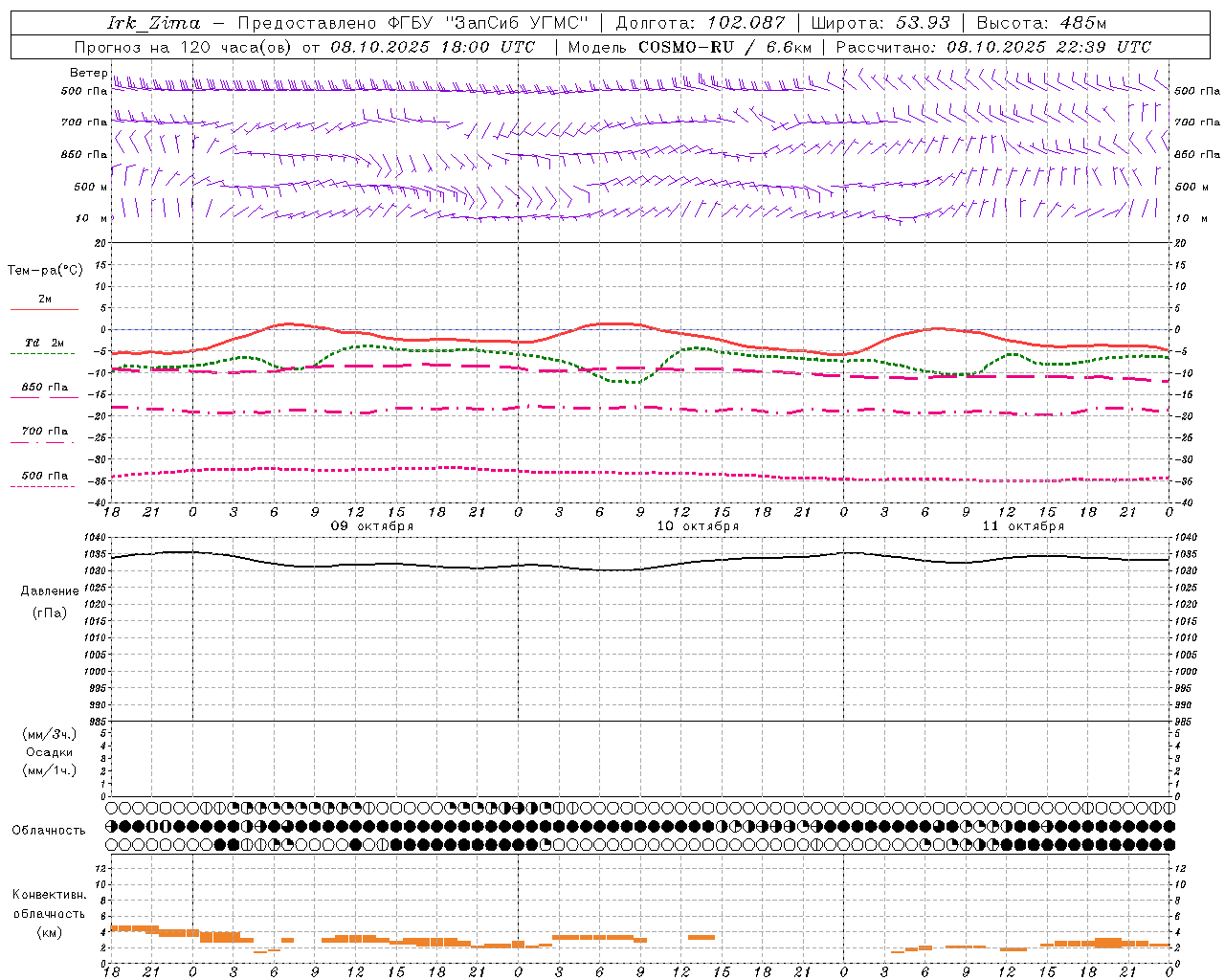Viewport: 1225px width, 980px height.
Task: Click the station name Irk_Zima in header
Action: 154,23
